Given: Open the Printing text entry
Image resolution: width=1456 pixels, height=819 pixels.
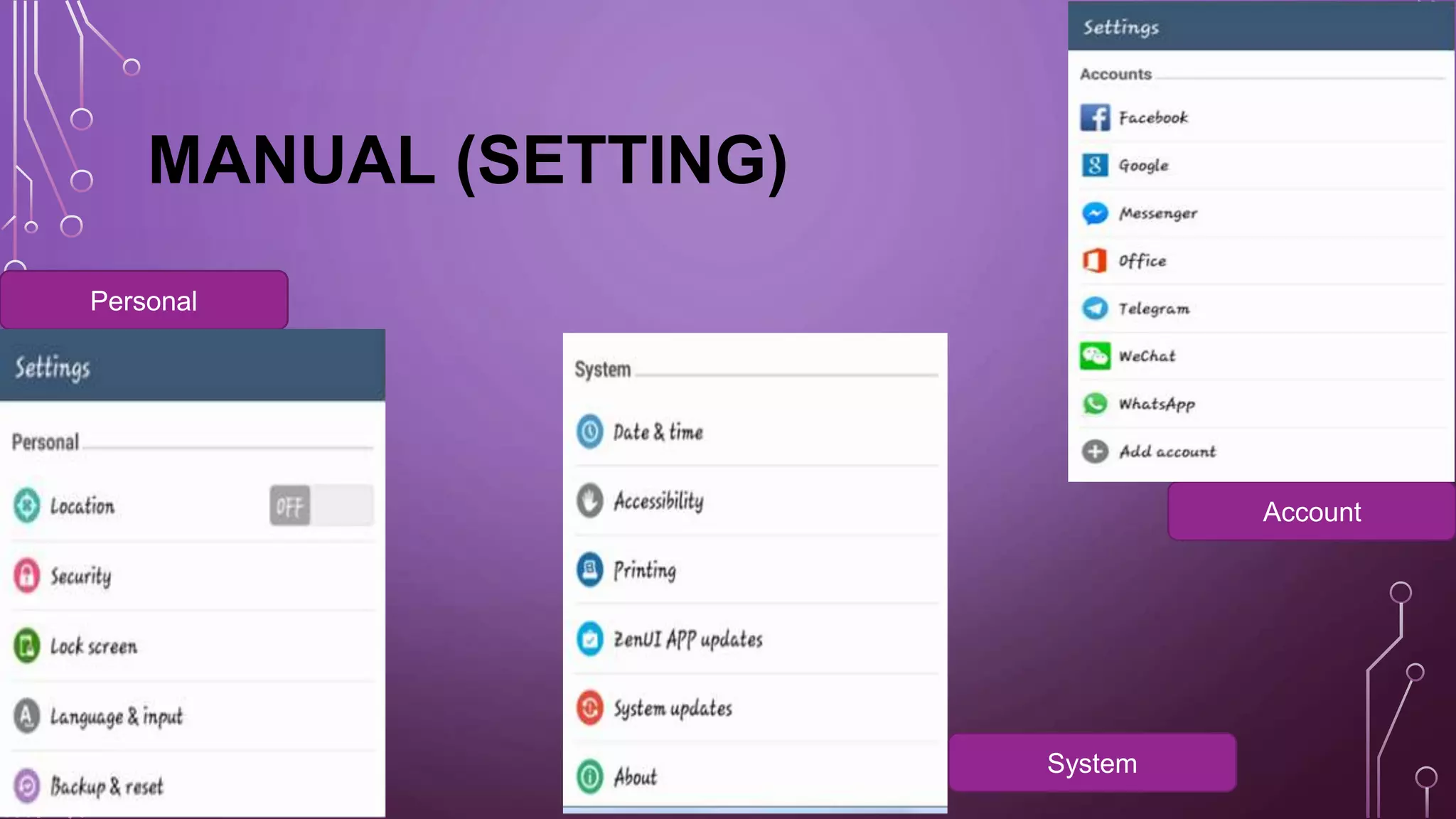Looking at the screenshot, I should tap(645, 570).
